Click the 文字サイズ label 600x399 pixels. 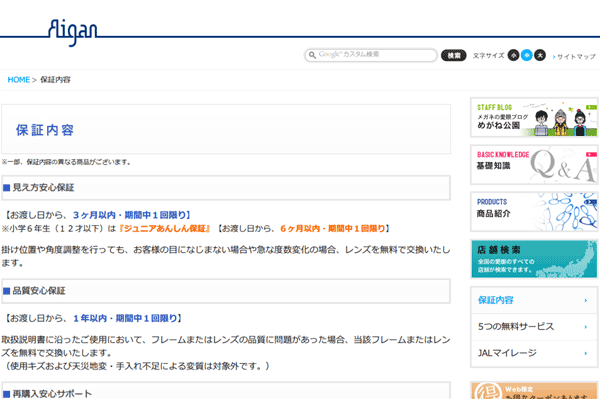coord(488,56)
